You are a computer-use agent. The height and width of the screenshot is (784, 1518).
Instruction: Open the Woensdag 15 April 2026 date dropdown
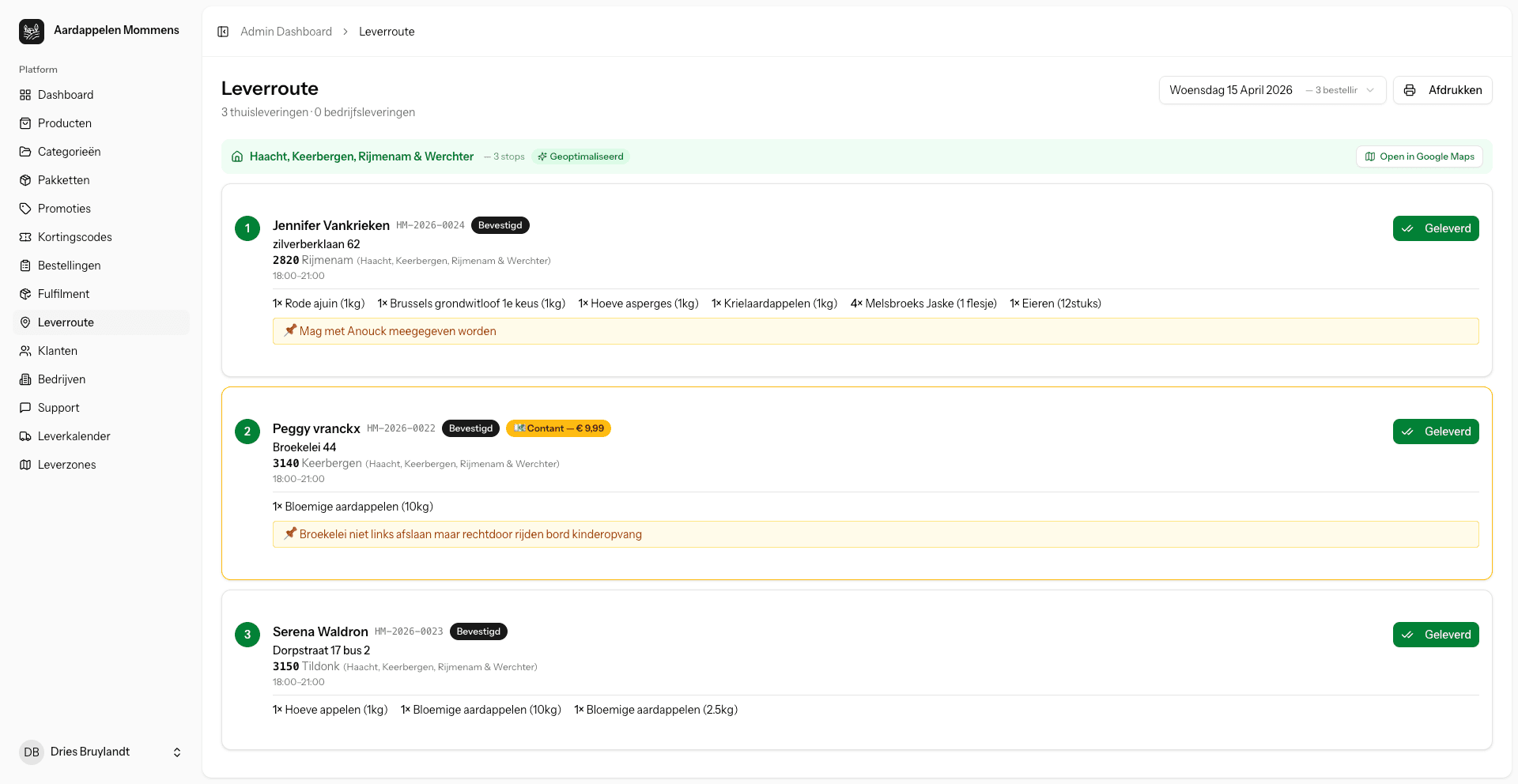[1272, 90]
